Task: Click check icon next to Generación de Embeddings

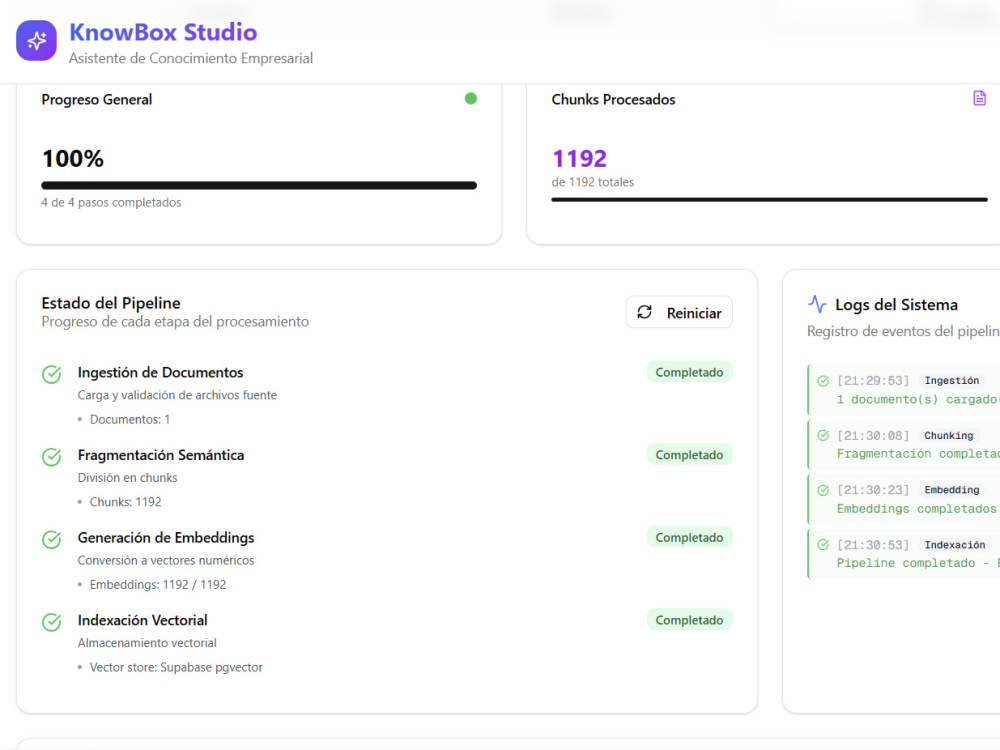Action: tap(52, 540)
